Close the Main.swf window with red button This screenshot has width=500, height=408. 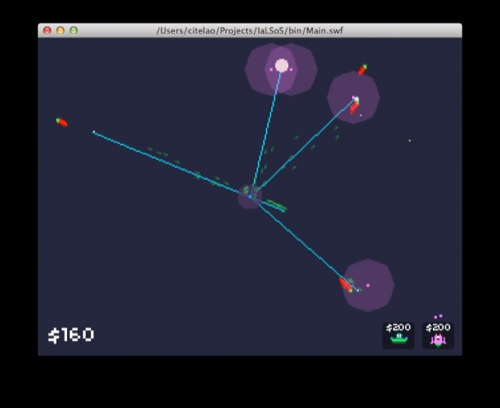click(x=47, y=31)
